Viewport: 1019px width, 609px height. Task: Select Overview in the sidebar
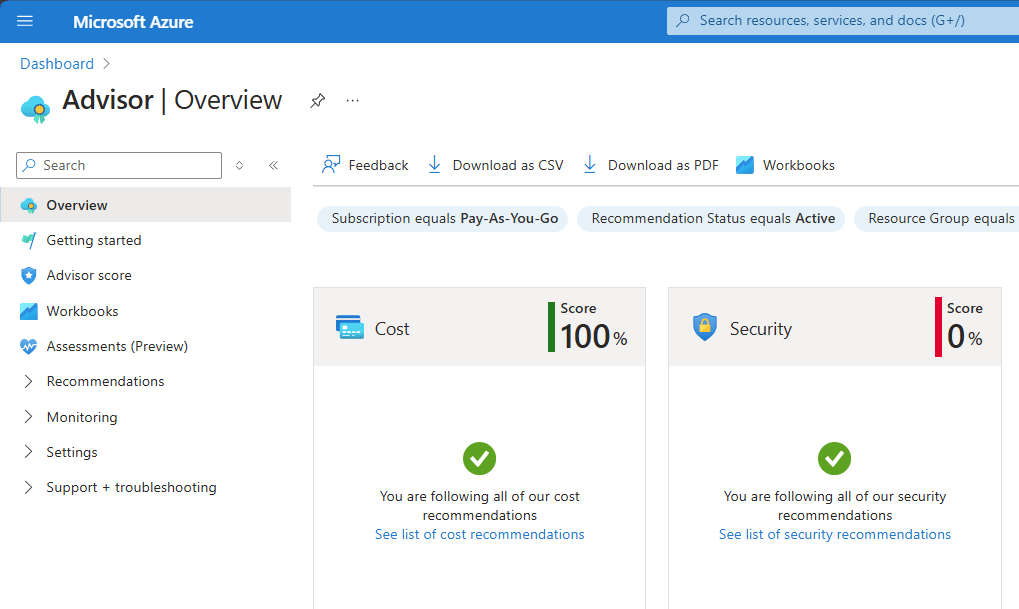(146, 205)
